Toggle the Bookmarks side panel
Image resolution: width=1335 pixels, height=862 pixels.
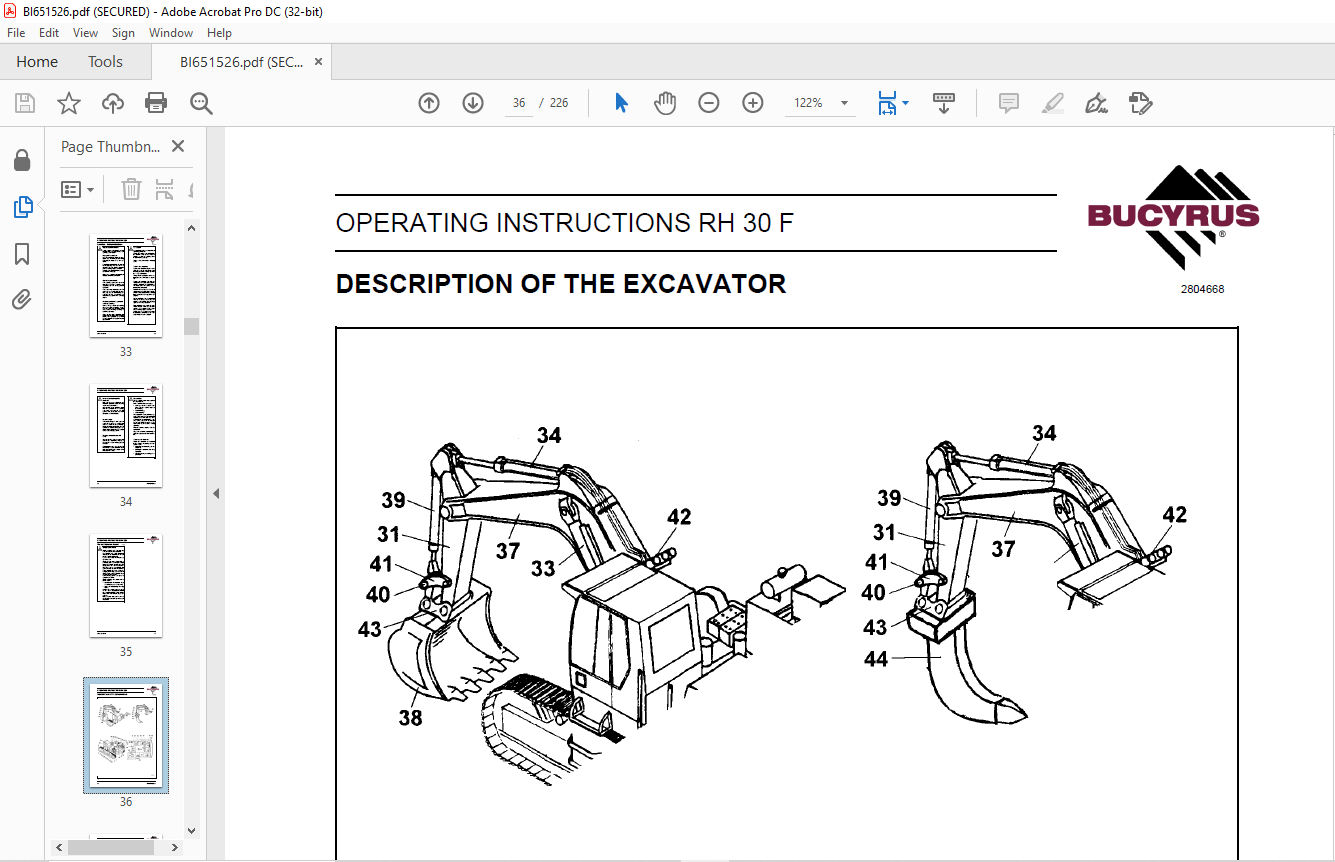point(22,254)
